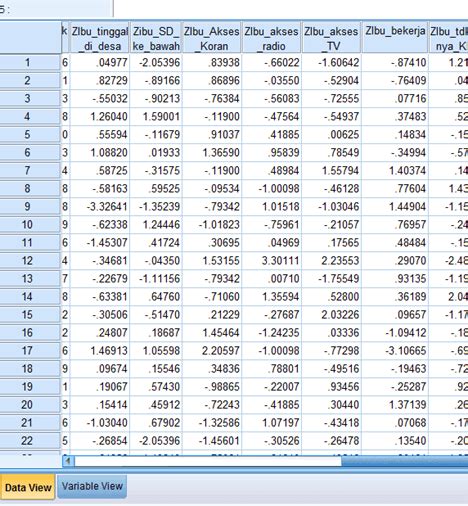Click cell value .78801 in row 18
Screen dimensions: 468x506
[271, 369]
